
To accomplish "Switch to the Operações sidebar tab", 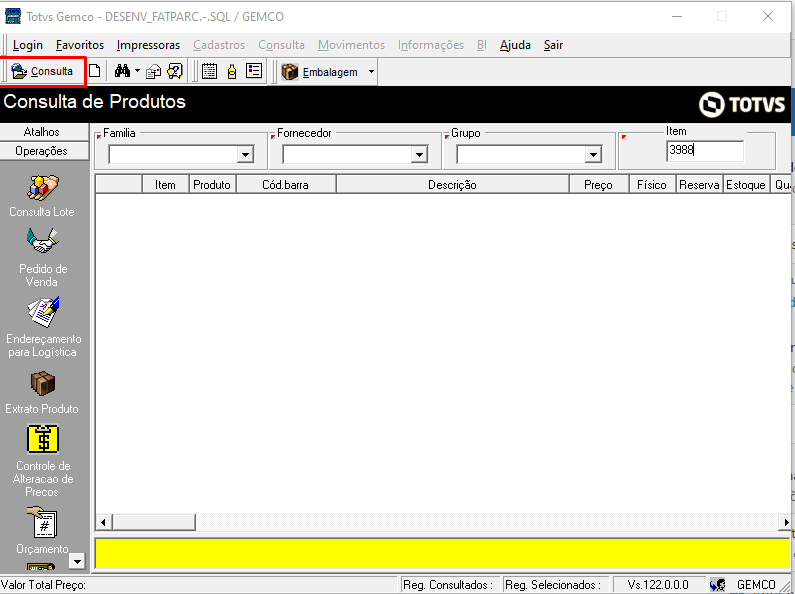I will point(42,151).
